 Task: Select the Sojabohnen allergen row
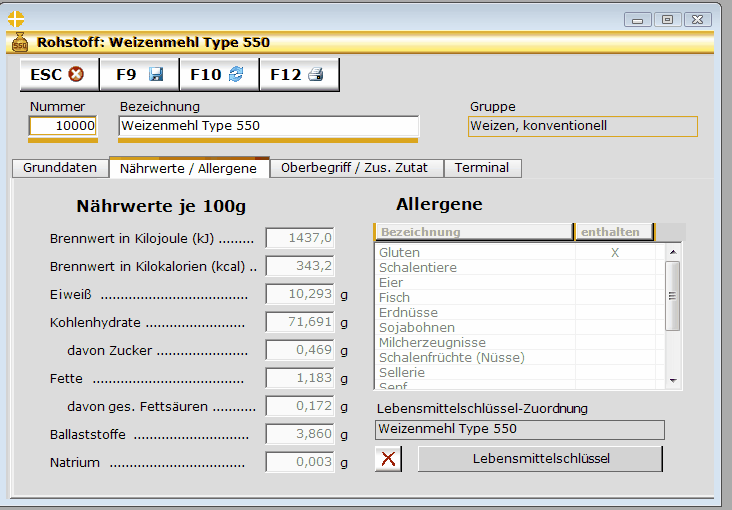pyautogui.click(x=520, y=327)
